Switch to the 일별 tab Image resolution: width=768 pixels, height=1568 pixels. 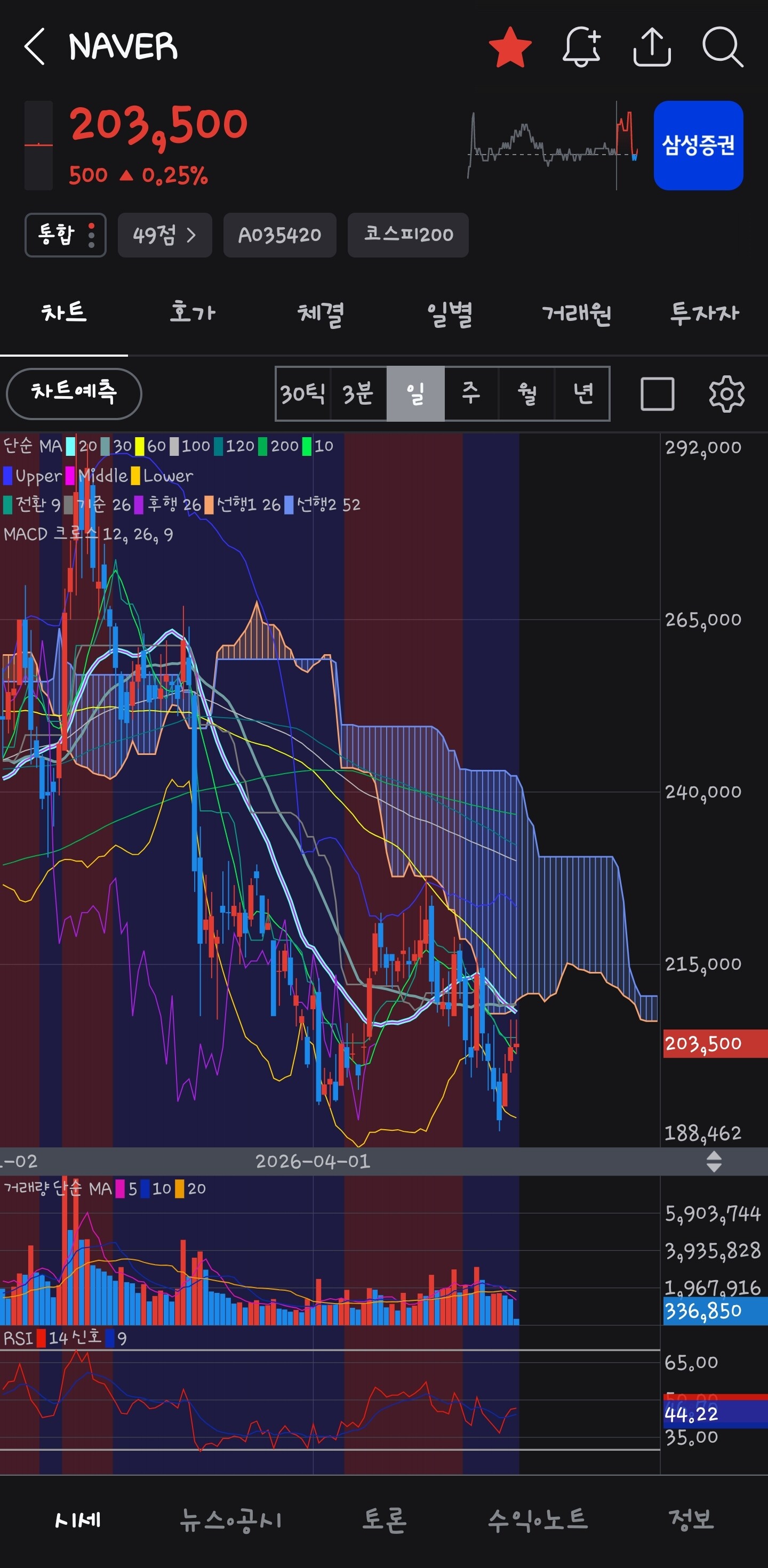click(449, 313)
